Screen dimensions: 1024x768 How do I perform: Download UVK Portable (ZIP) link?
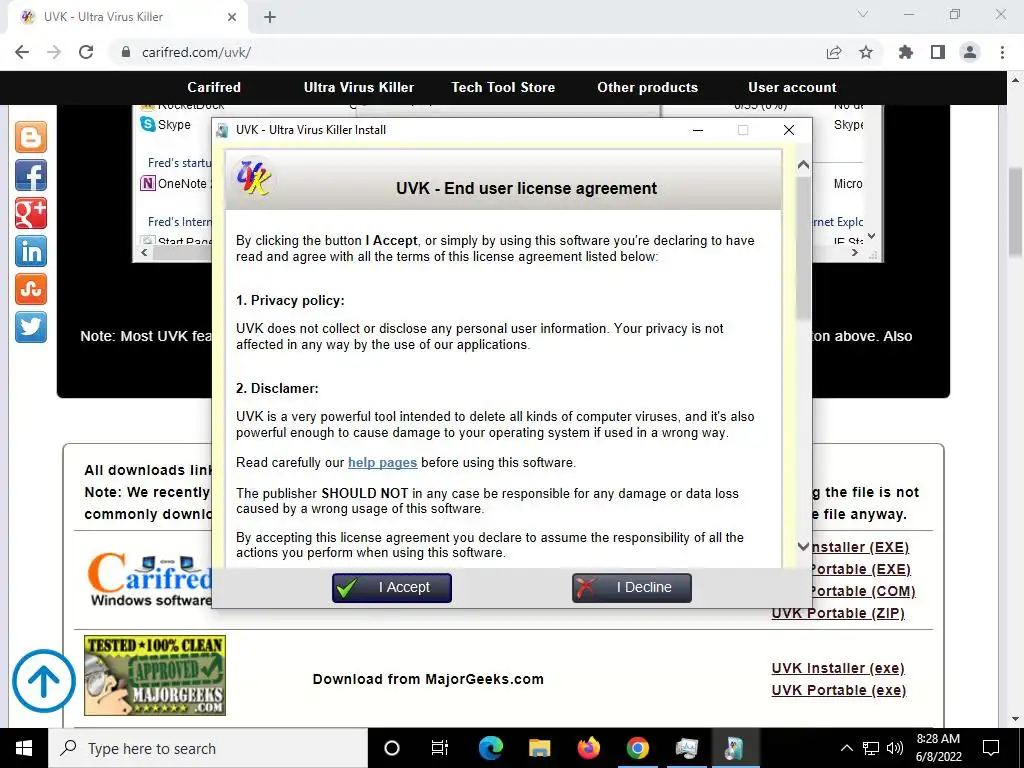point(838,613)
